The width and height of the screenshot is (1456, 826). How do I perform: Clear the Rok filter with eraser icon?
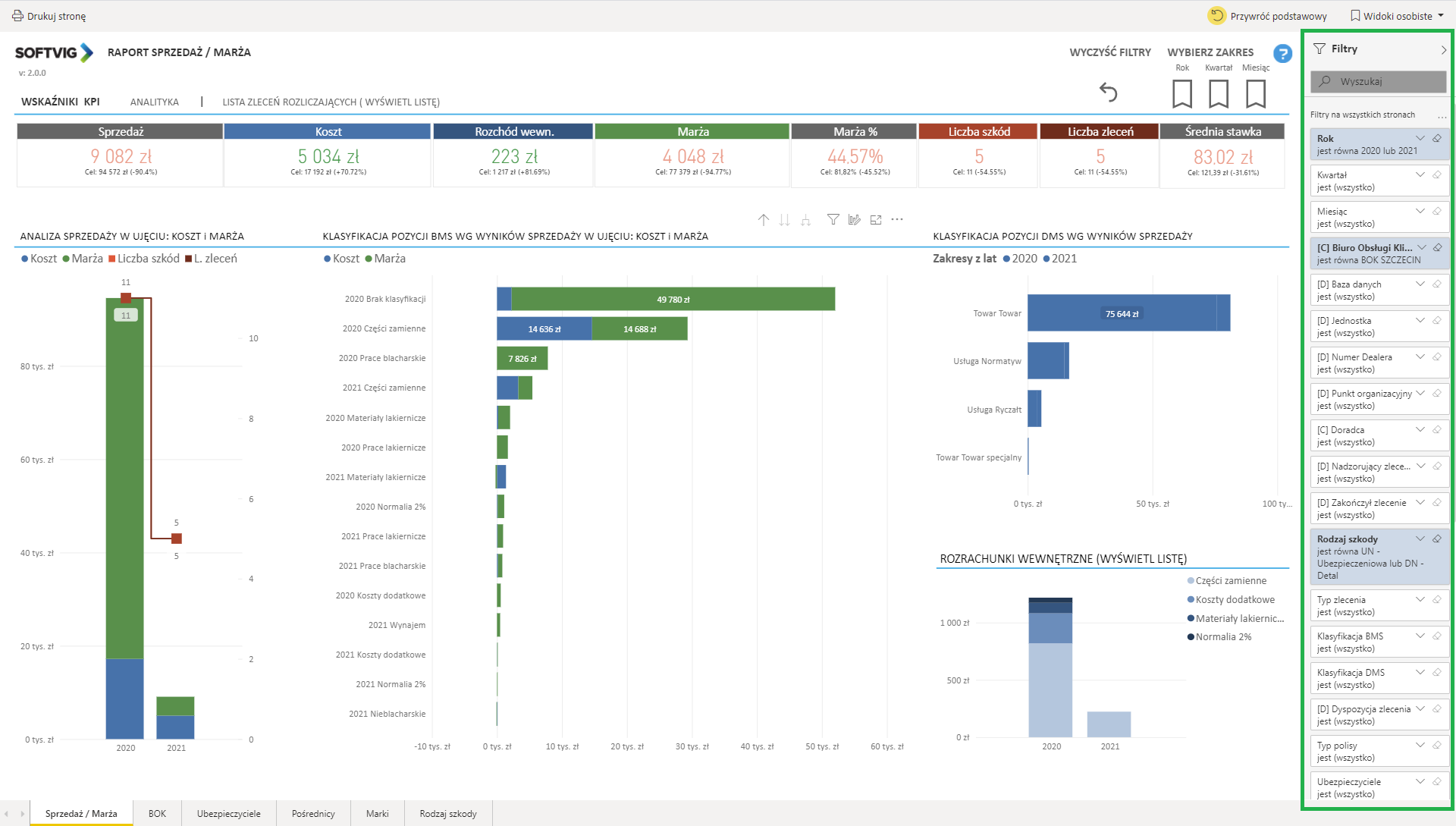(x=1437, y=138)
